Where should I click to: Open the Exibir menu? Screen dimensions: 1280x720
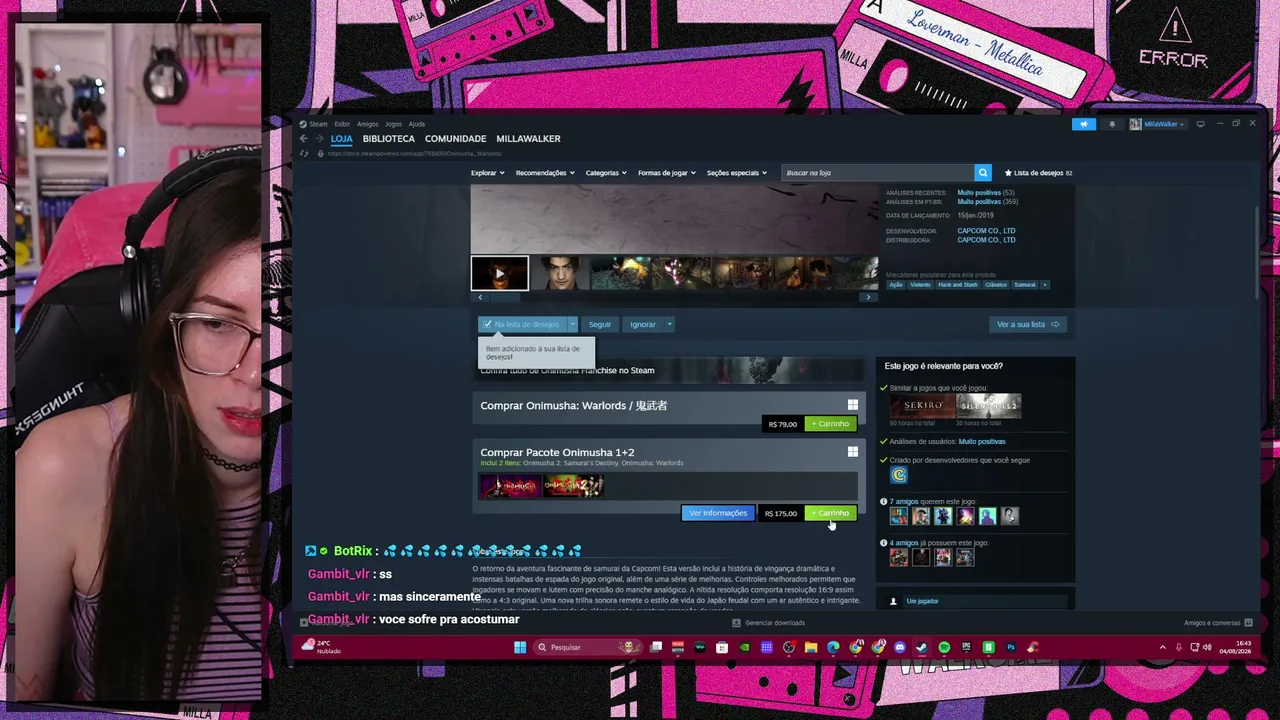(x=342, y=124)
